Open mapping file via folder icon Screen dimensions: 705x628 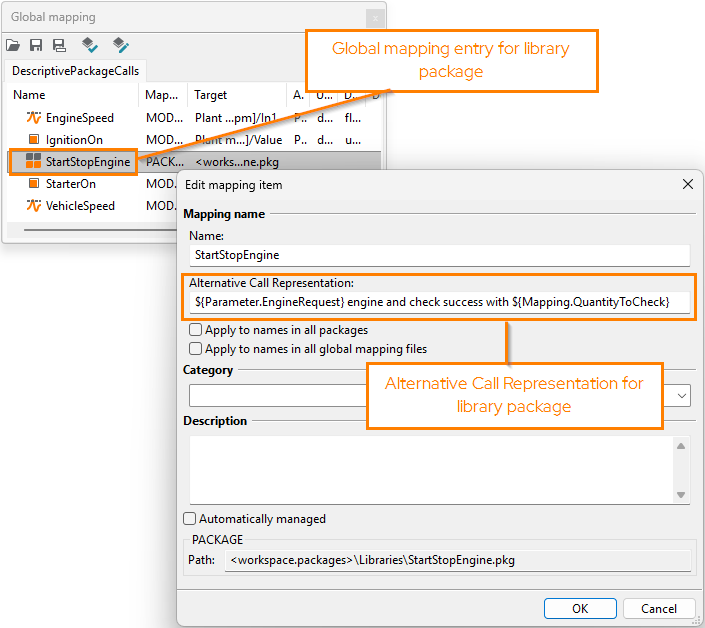pyautogui.click(x=13, y=45)
